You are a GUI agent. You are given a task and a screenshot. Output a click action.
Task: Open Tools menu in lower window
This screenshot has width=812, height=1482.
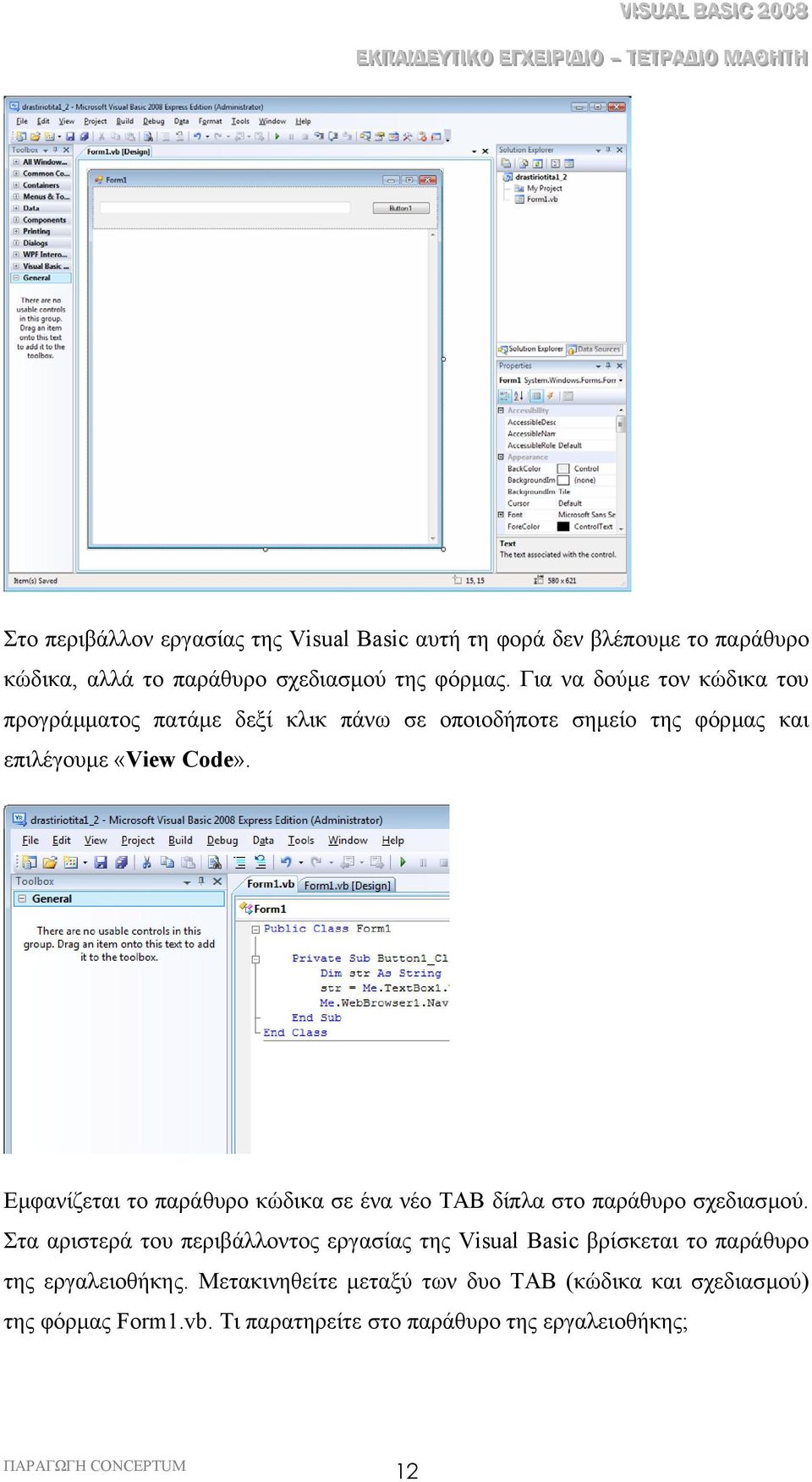[301, 840]
